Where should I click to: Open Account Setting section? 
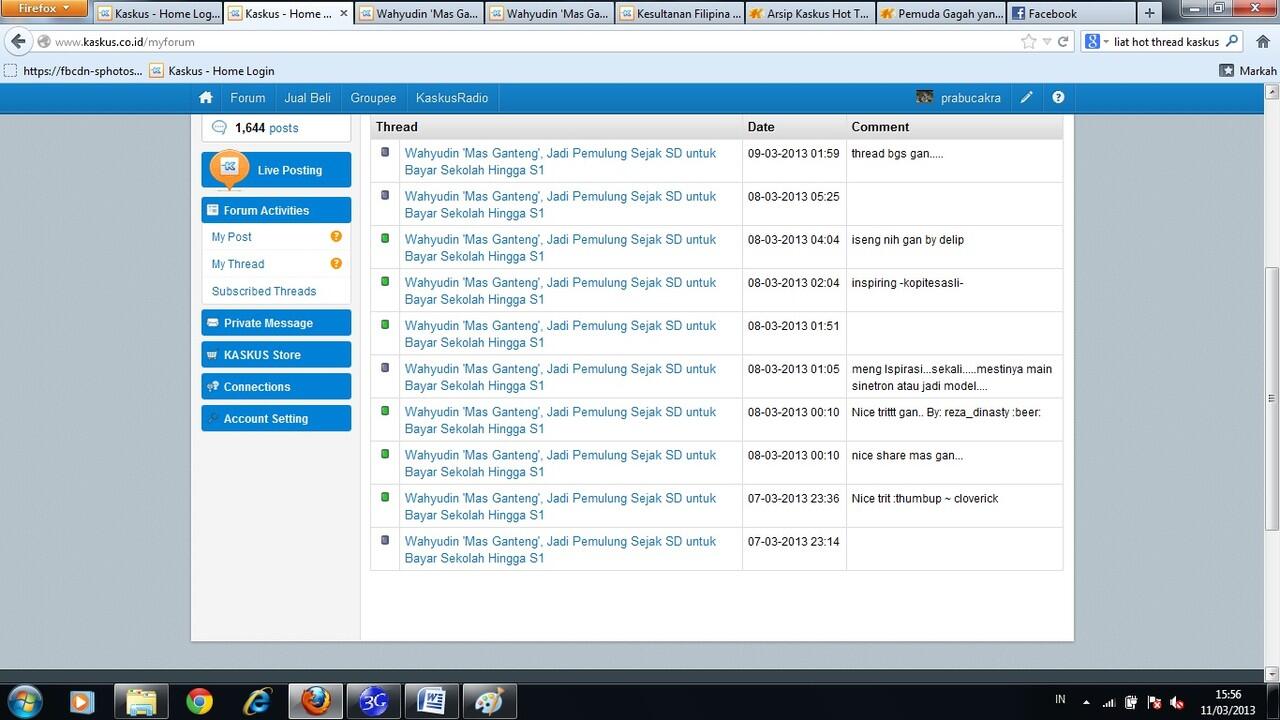(x=276, y=419)
